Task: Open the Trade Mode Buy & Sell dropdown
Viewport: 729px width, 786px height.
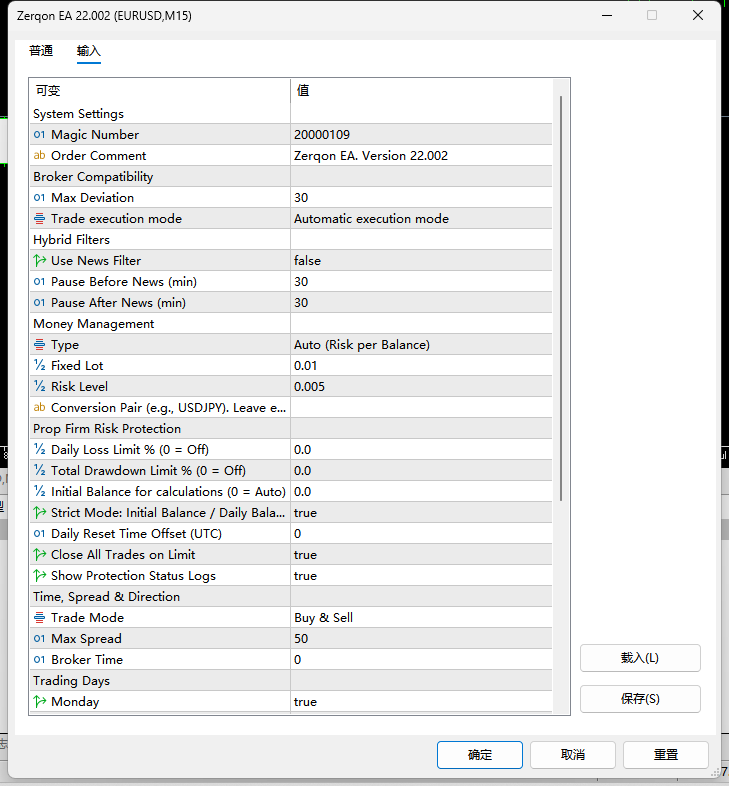Action: 421,618
